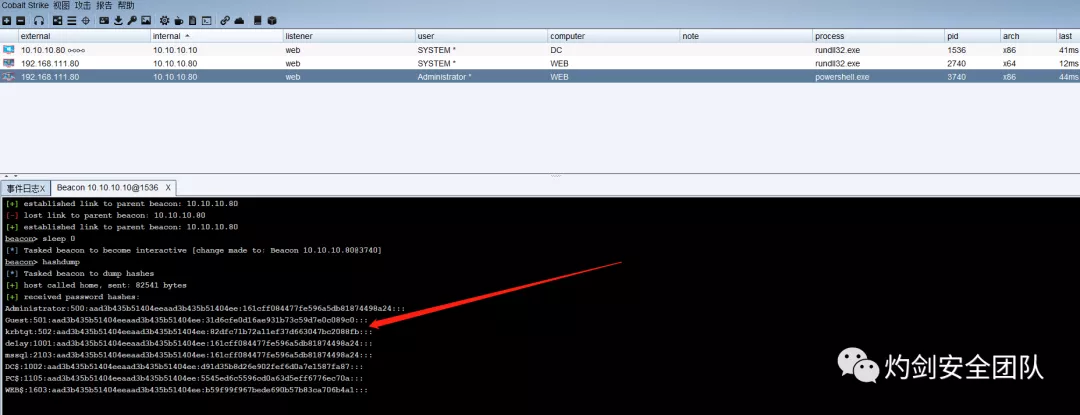
Task: Click the session icon for rundll32.exe pid 2740
Action: pos(8,63)
